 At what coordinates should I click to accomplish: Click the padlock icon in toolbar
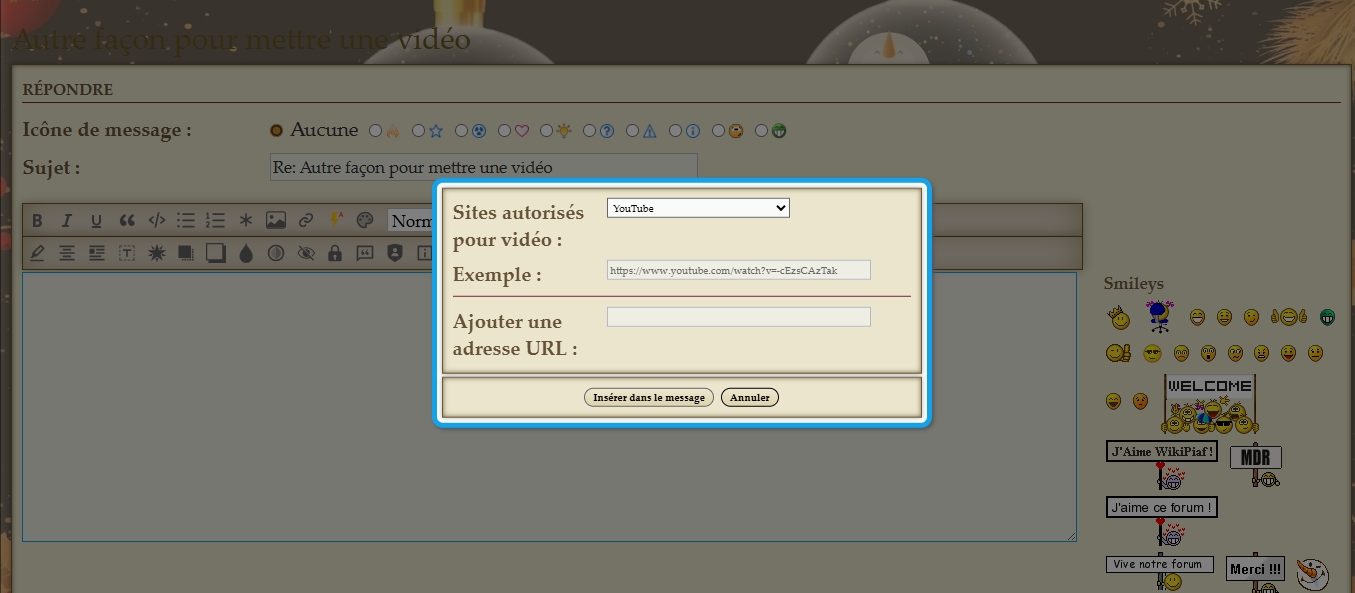click(335, 253)
